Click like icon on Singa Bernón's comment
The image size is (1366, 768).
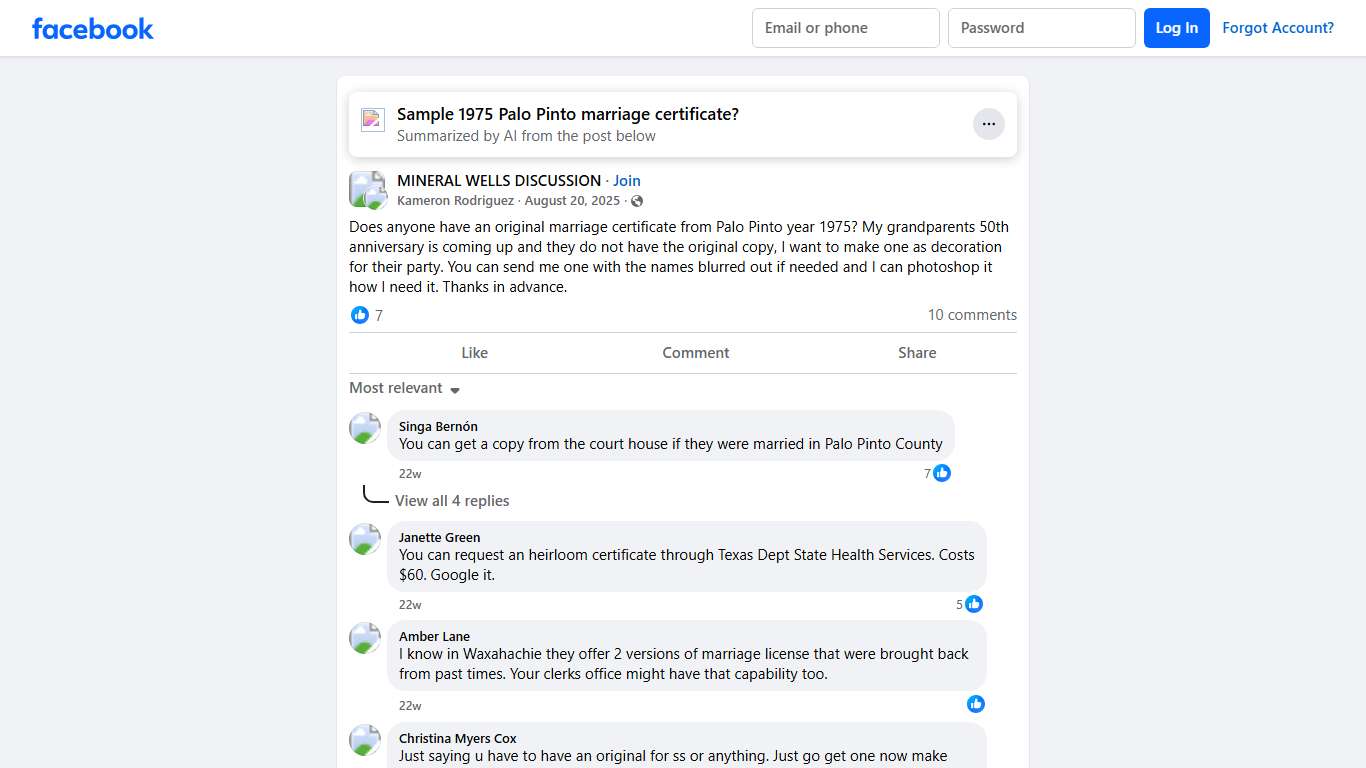tap(942, 473)
